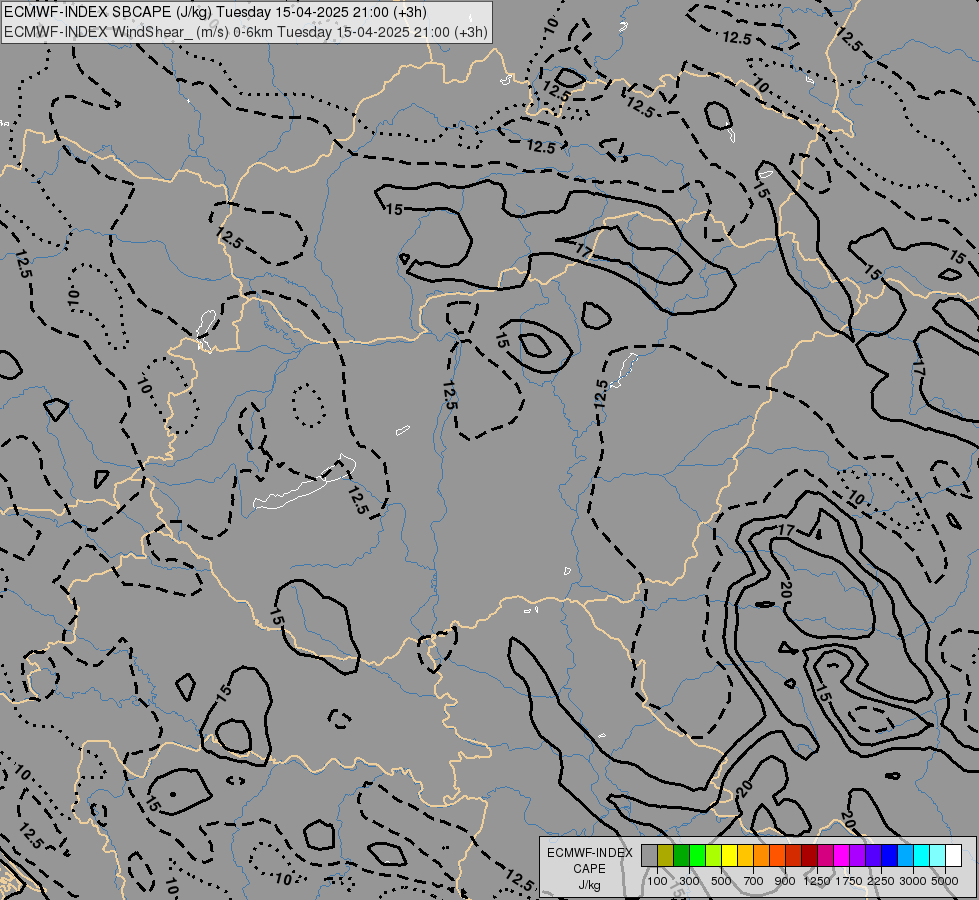Select the dark maroon red legend swatch
The height and width of the screenshot is (900, 979).
coord(809,856)
